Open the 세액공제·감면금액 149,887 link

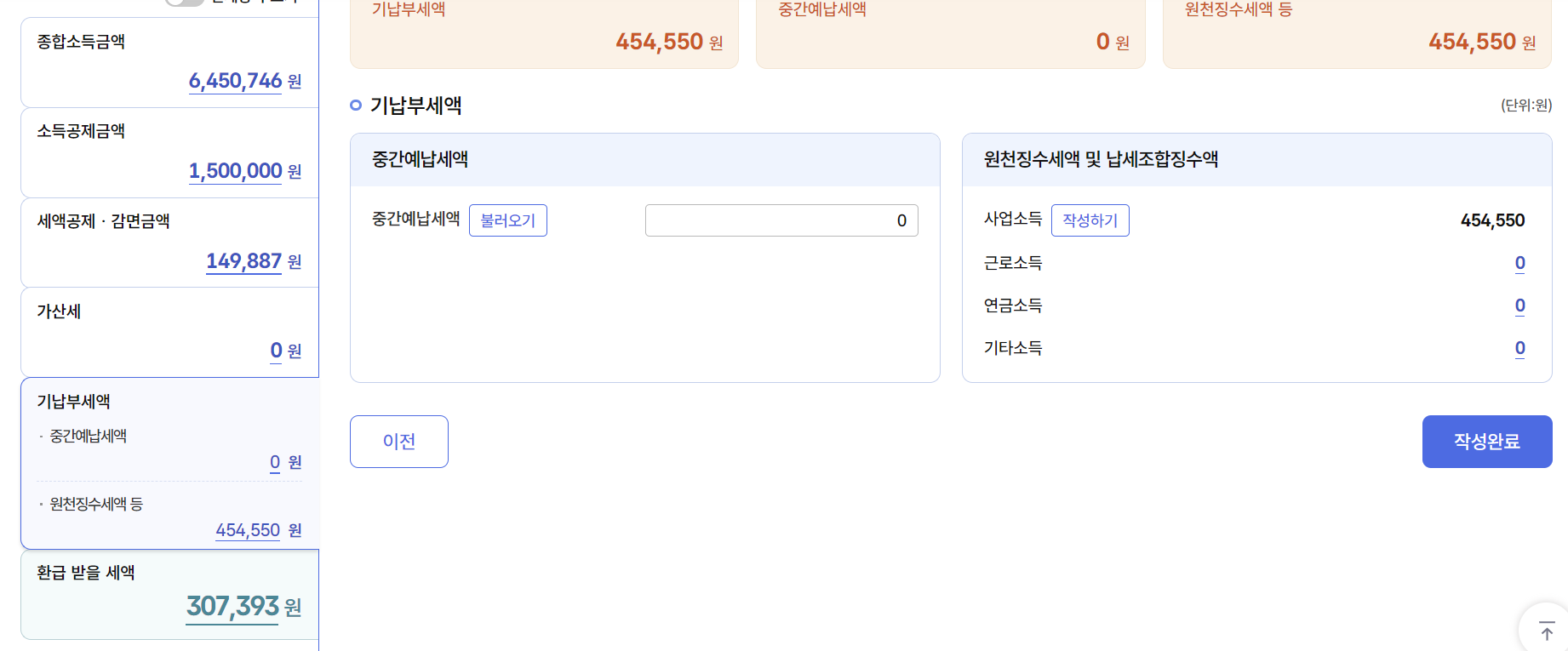point(243,261)
